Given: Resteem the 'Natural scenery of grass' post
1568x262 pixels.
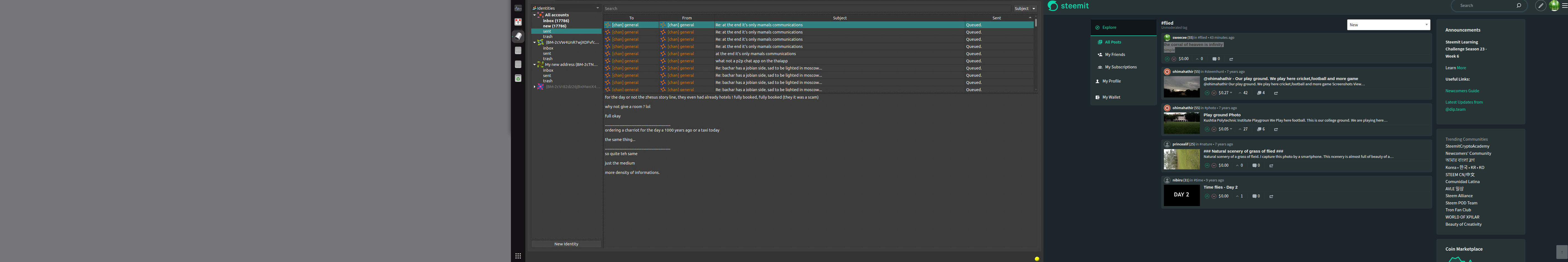Looking at the screenshot, I should pyautogui.click(x=1271, y=165).
